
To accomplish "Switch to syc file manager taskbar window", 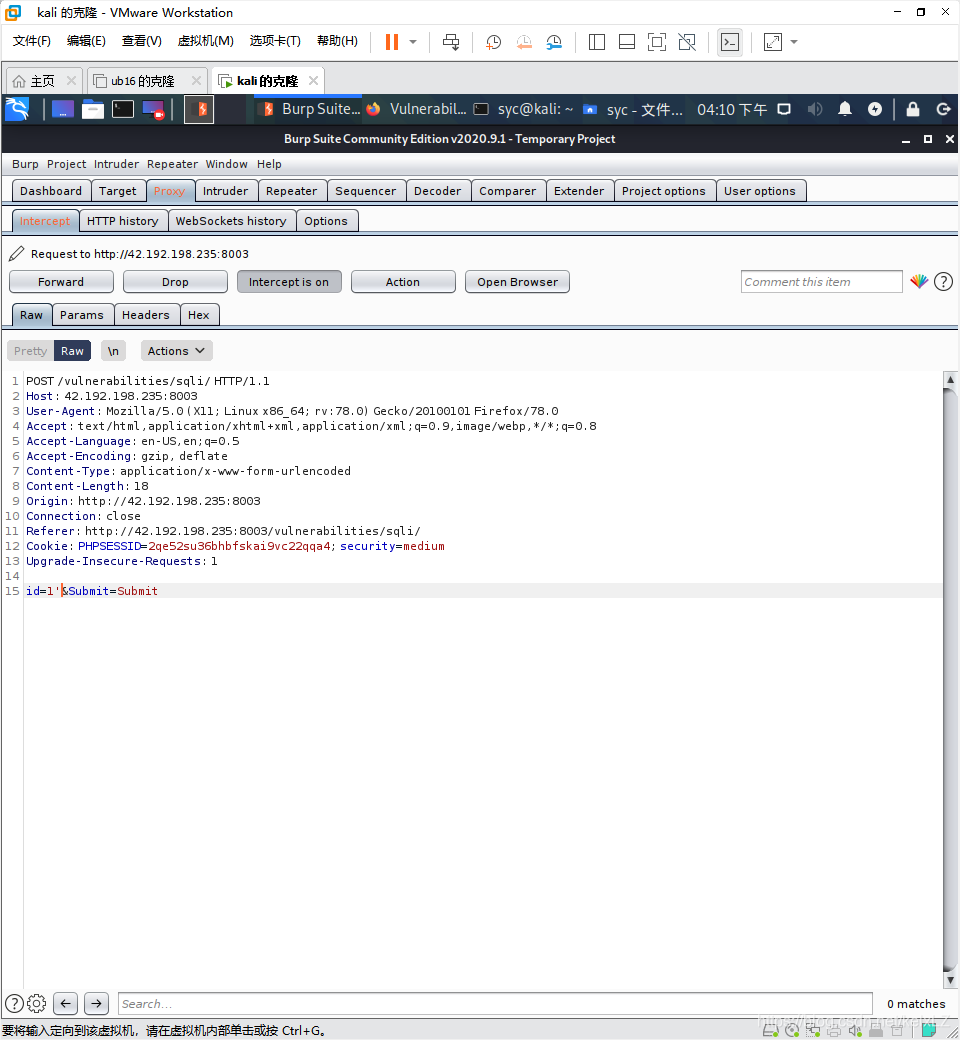I will pyautogui.click(x=633, y=109).
